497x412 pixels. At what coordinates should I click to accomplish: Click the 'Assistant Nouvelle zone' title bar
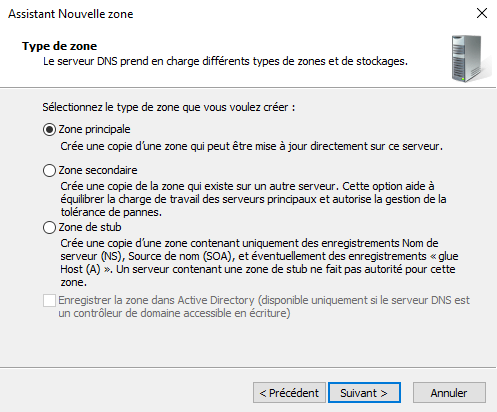click(71, 14)
